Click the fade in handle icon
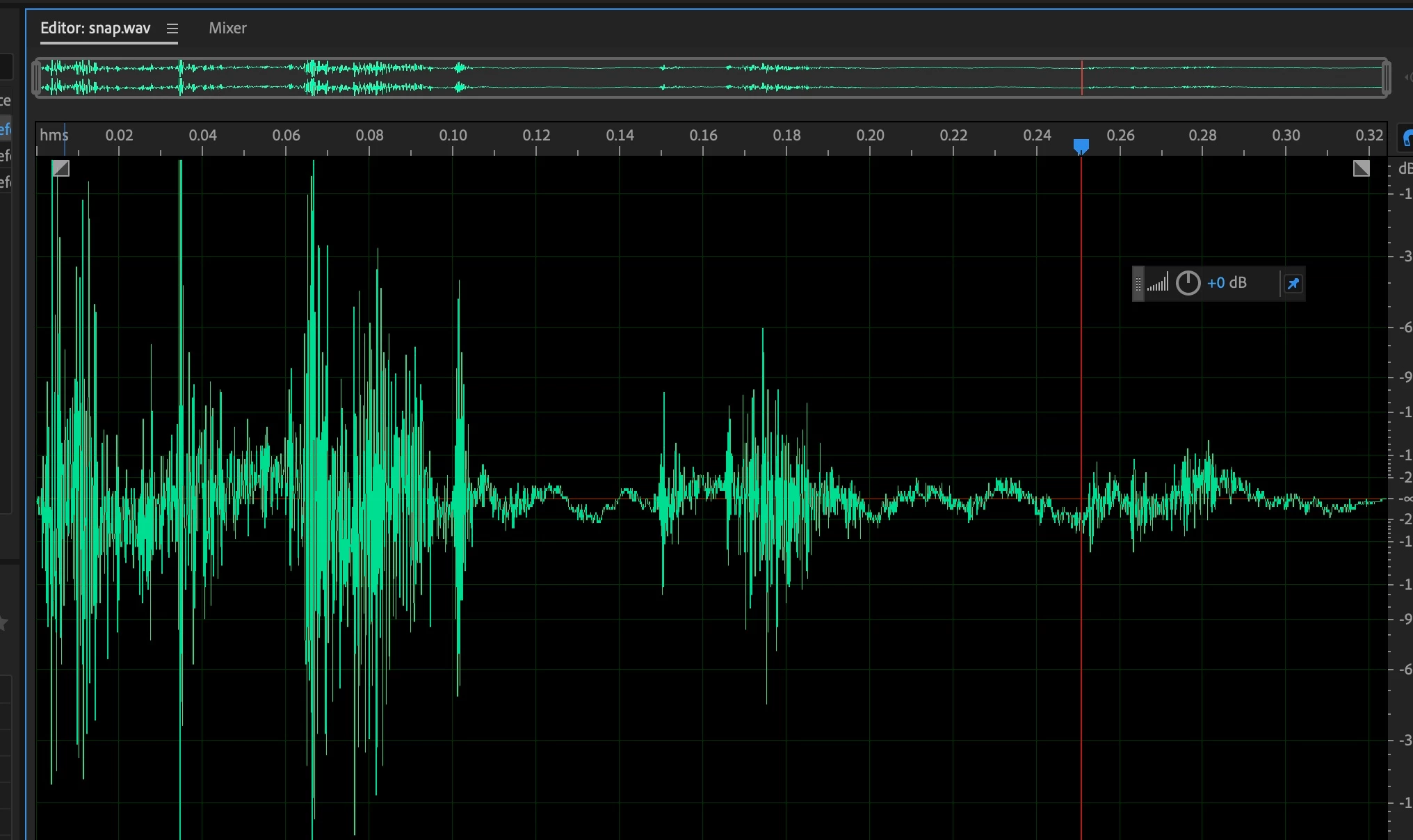Image resolution: width=1413 pixels, height=840 pixels. click(60, 168)
